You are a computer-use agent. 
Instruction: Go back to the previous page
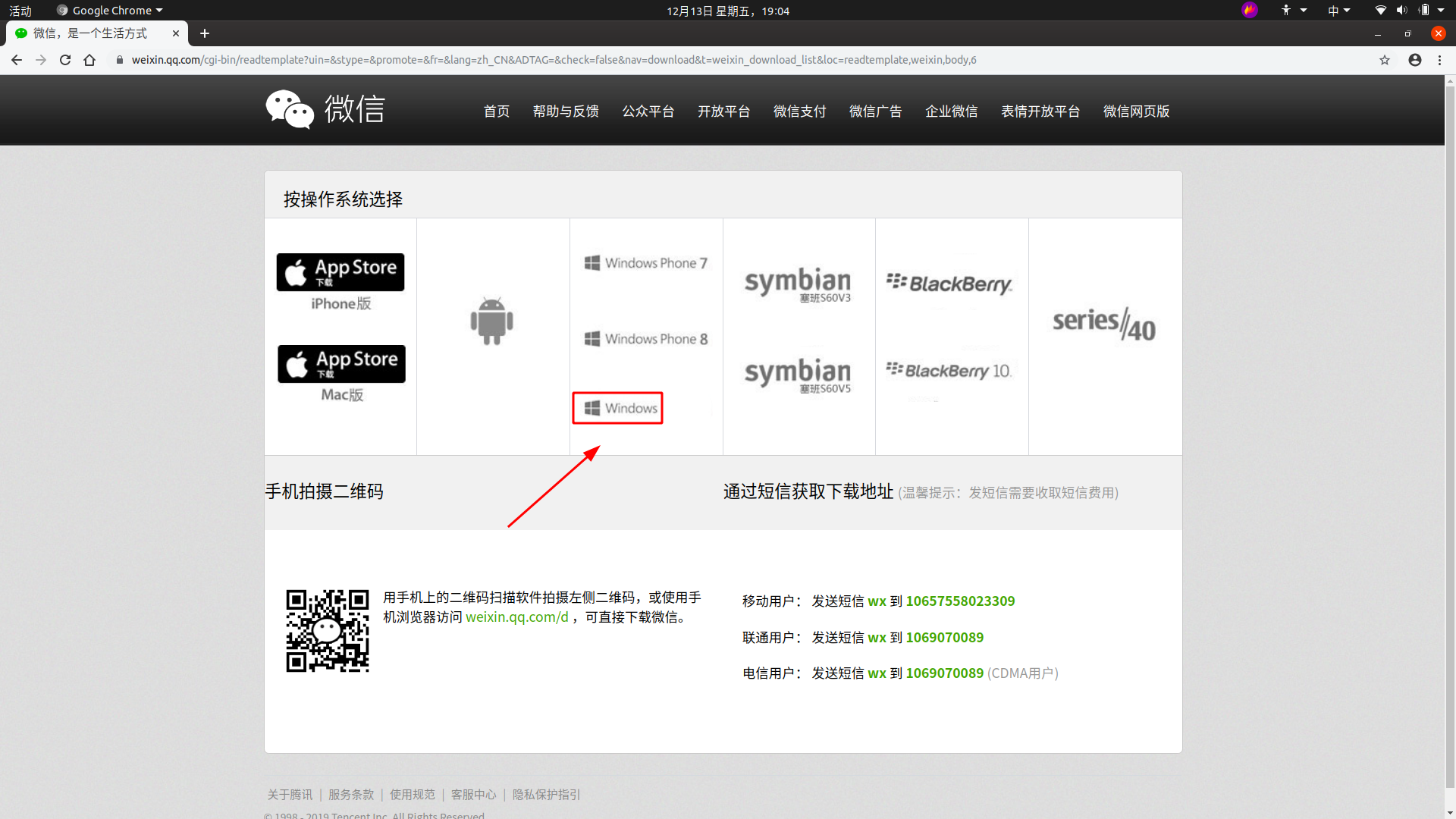coord(17,60)
